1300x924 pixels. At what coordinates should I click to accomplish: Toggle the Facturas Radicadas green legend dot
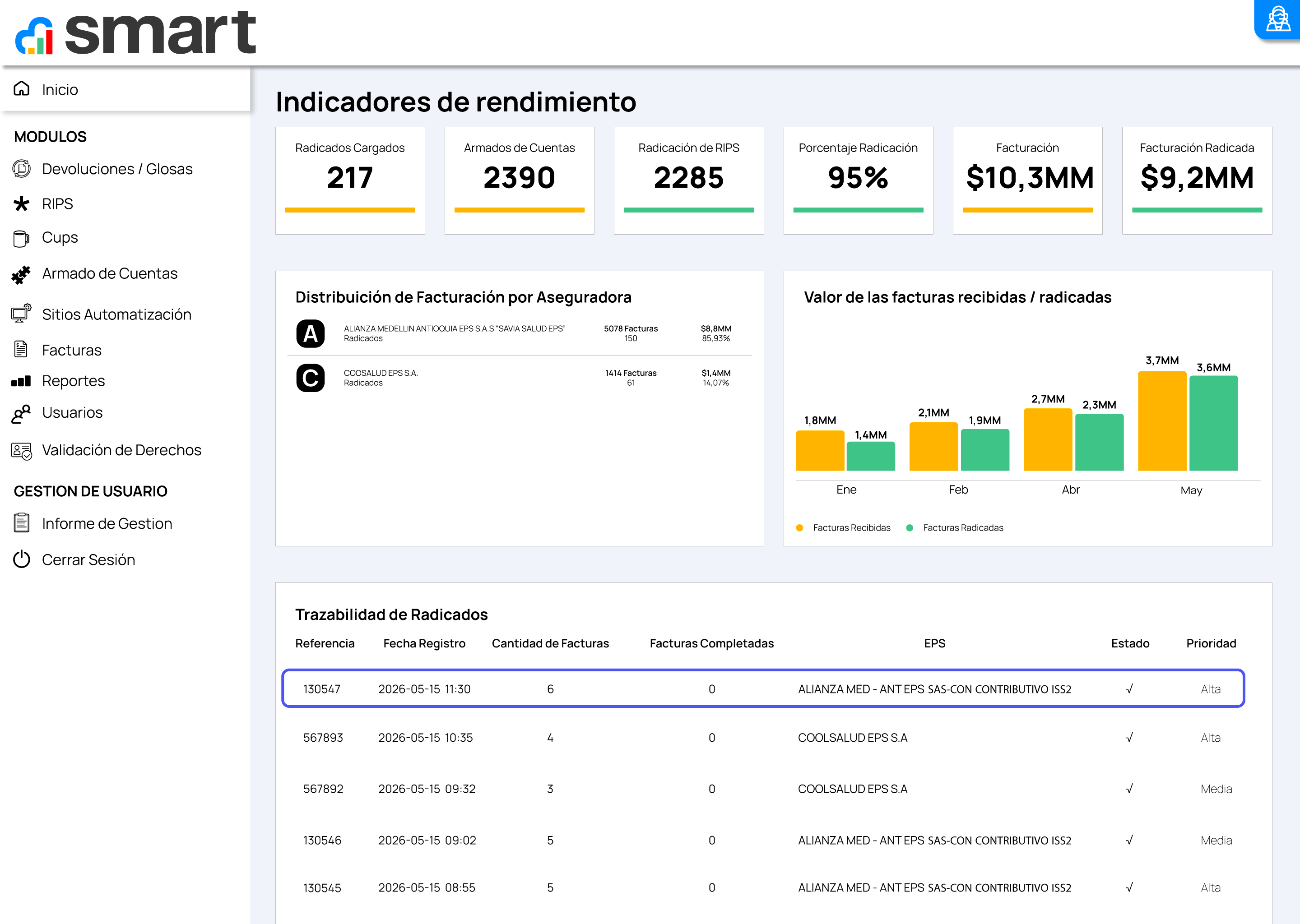910,527
